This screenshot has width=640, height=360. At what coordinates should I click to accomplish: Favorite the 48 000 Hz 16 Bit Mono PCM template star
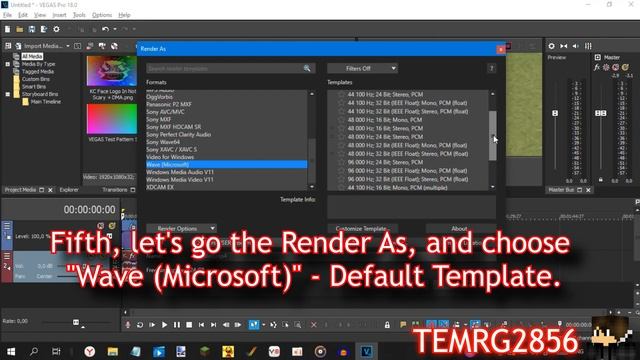click(341, 120)
